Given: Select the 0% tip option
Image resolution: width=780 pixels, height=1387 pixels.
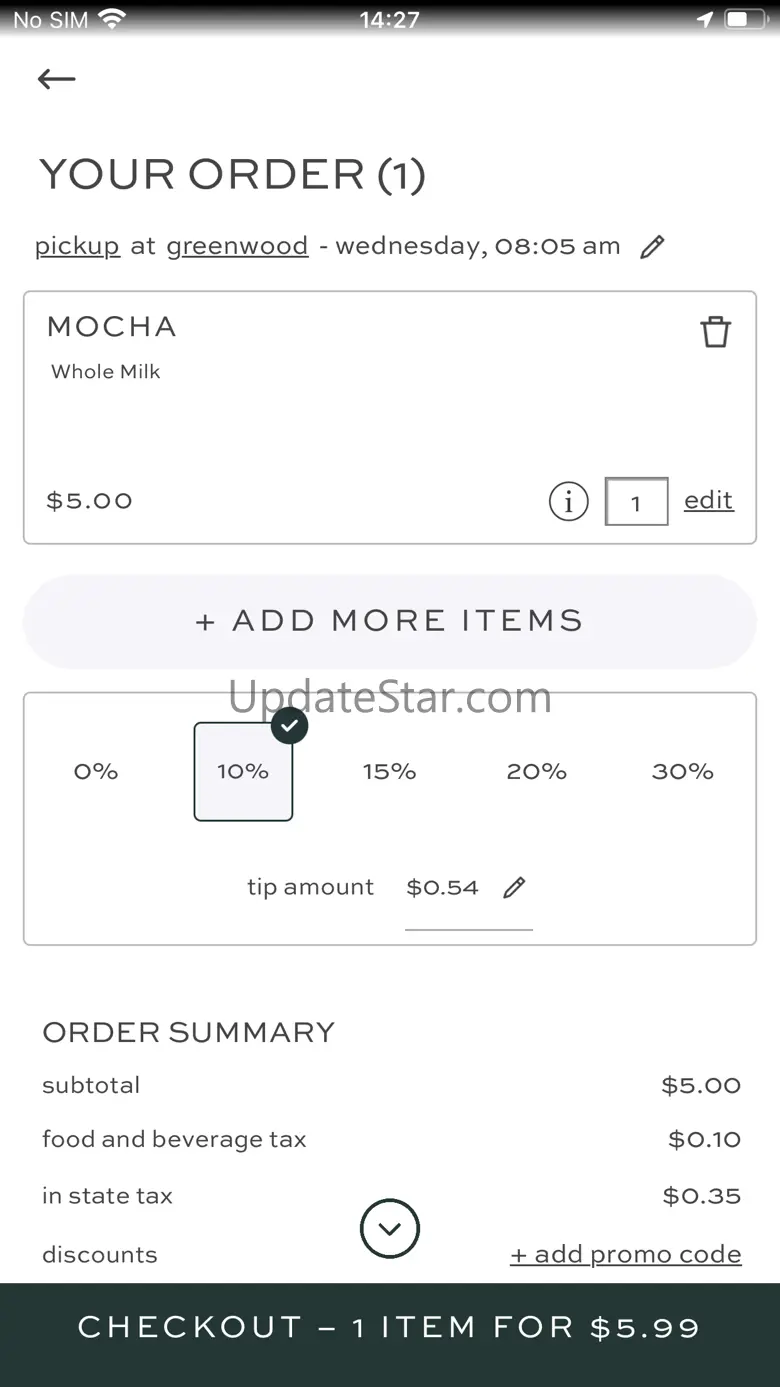Looking at the screenshot, I should [96, 771].
